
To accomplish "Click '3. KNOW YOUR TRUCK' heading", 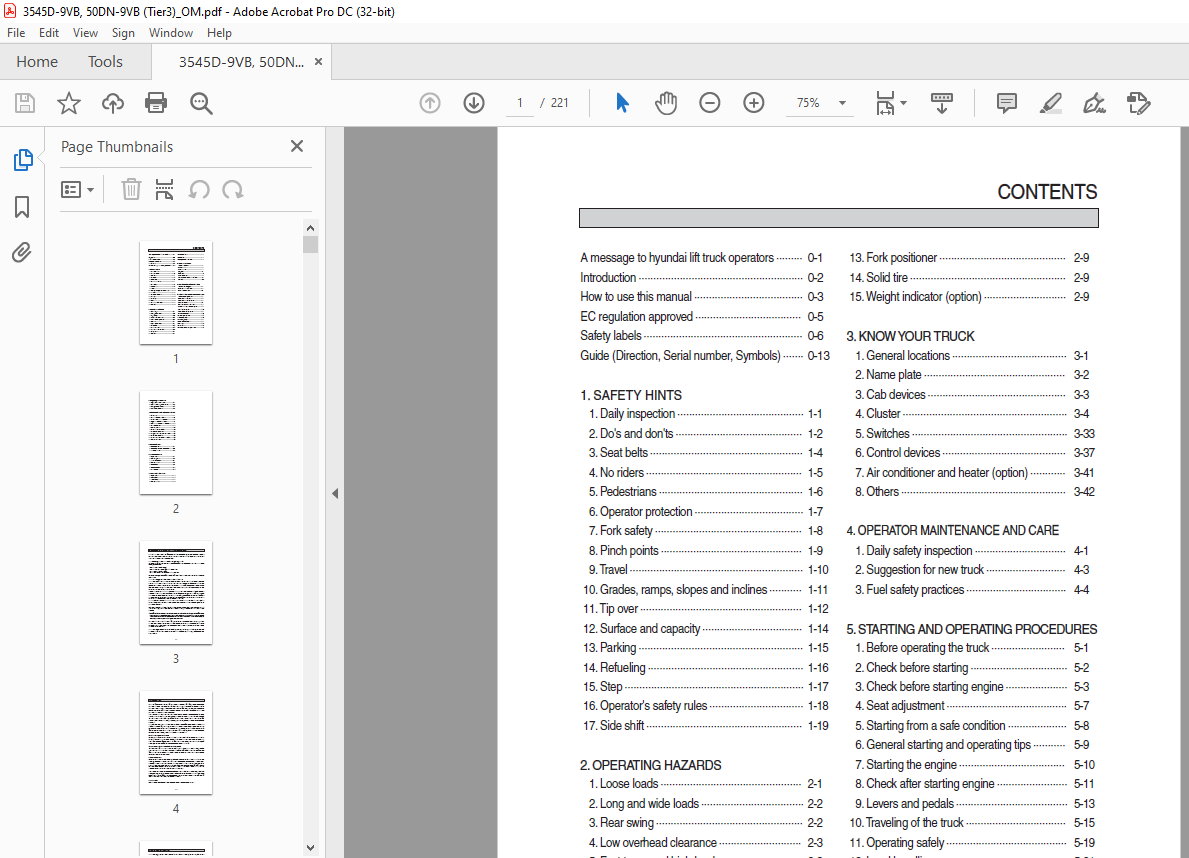I will [x=910, y=336].
